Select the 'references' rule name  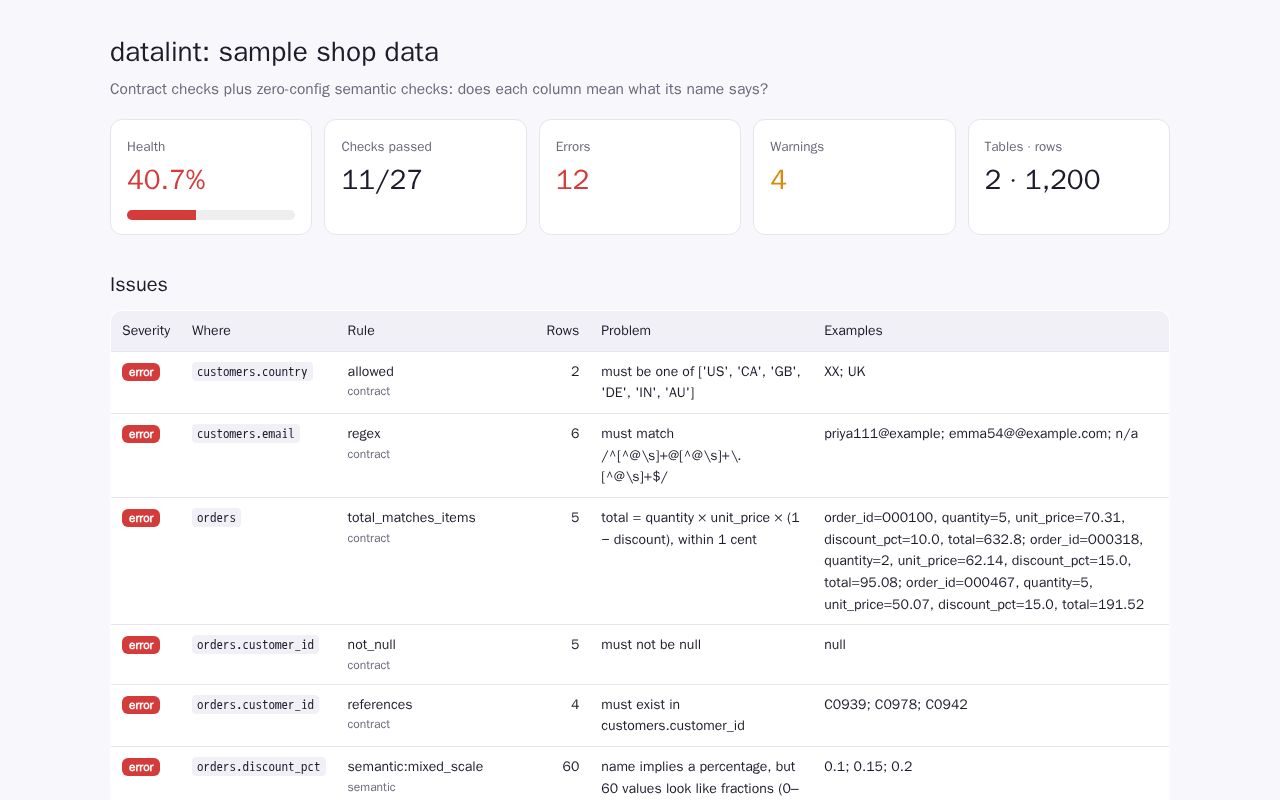[x=380, y=705]
